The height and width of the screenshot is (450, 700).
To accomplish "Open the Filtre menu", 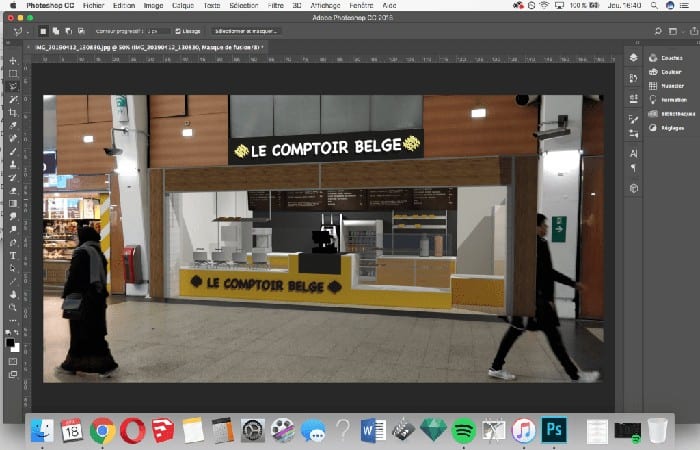I will [x=275, y=5].
